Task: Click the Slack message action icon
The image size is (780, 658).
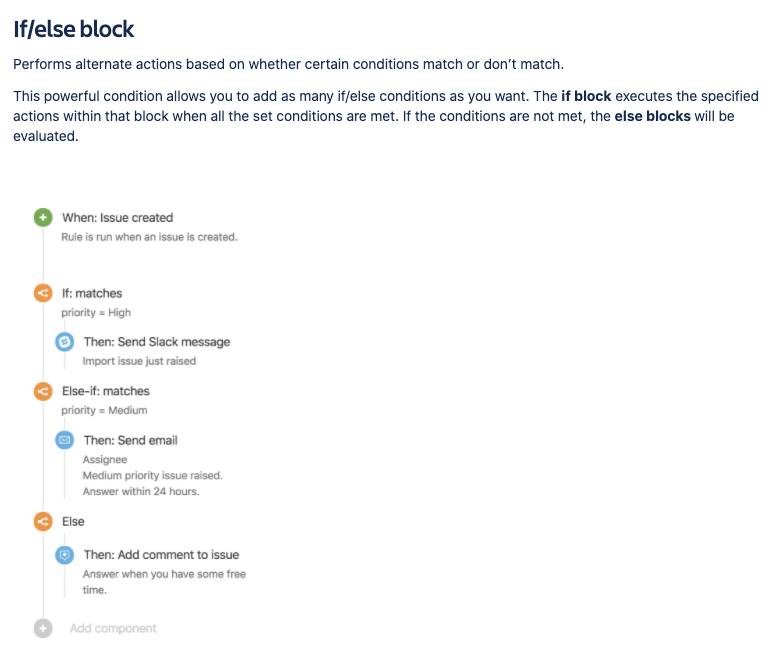Action: click(x=65, y=342)
